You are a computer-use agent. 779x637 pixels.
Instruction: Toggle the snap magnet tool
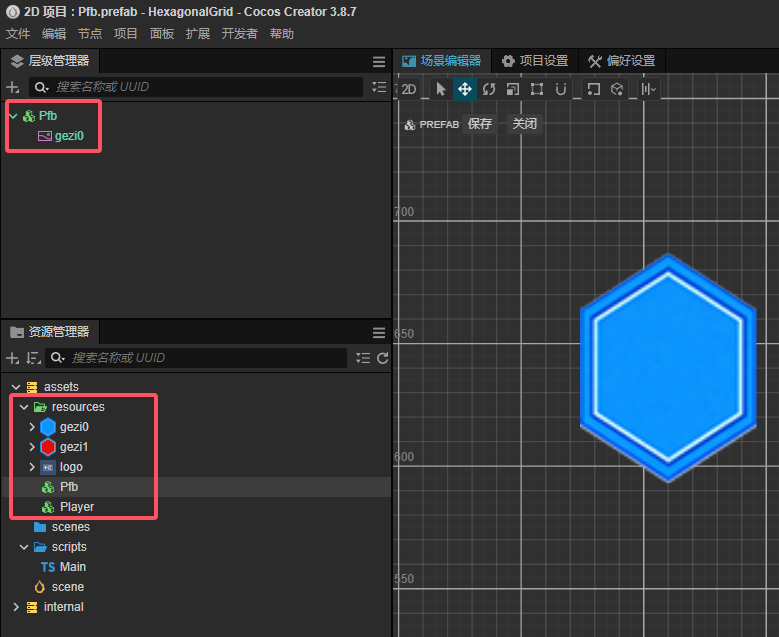pos(561,89)
